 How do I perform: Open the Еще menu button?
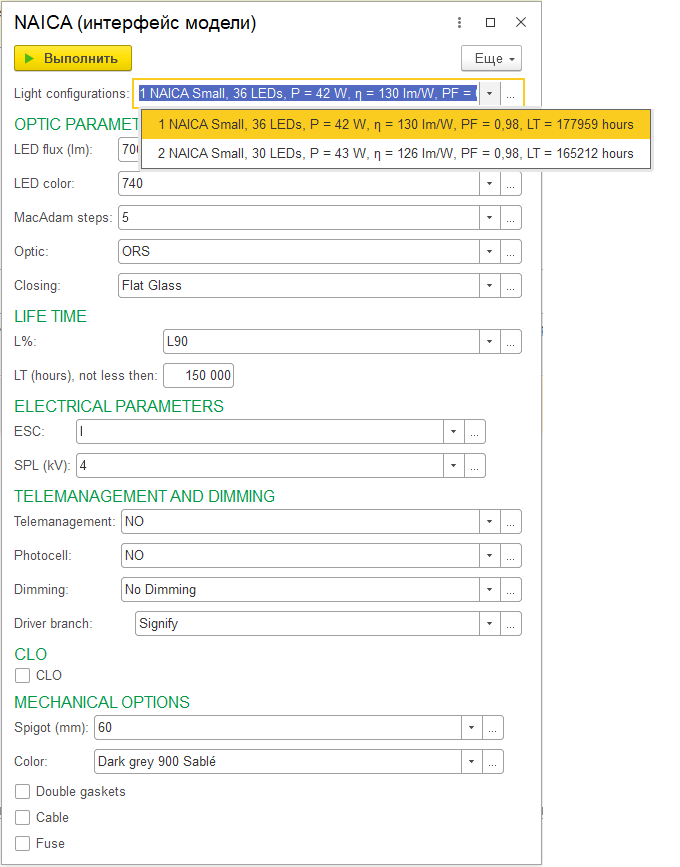click(490, 59)
